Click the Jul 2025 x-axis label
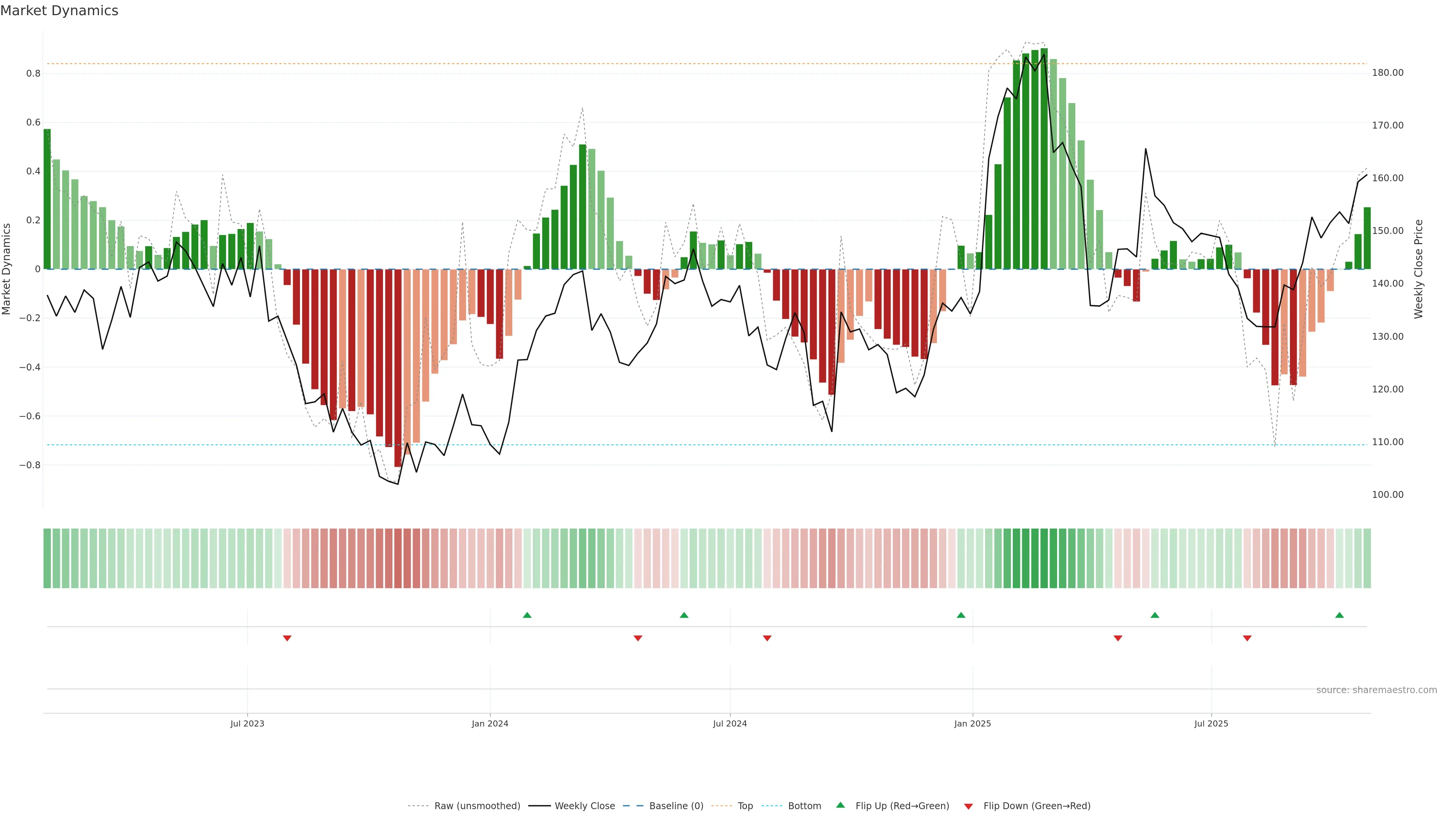Image resolution: width=1456 pixels, height=819 pixels. coord(1211,723)
